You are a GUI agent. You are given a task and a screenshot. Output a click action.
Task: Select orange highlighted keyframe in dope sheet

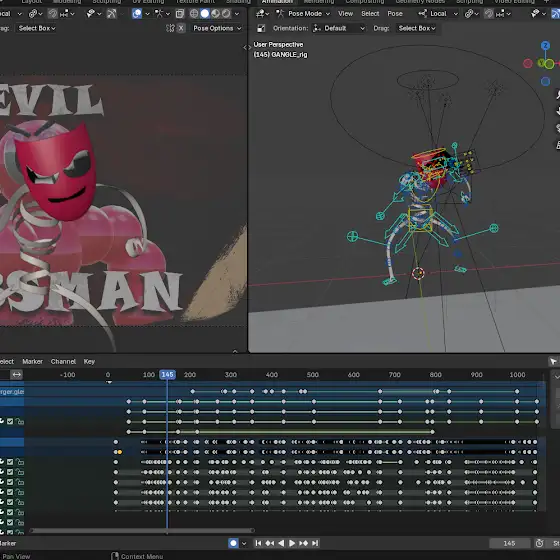point(120,452)
